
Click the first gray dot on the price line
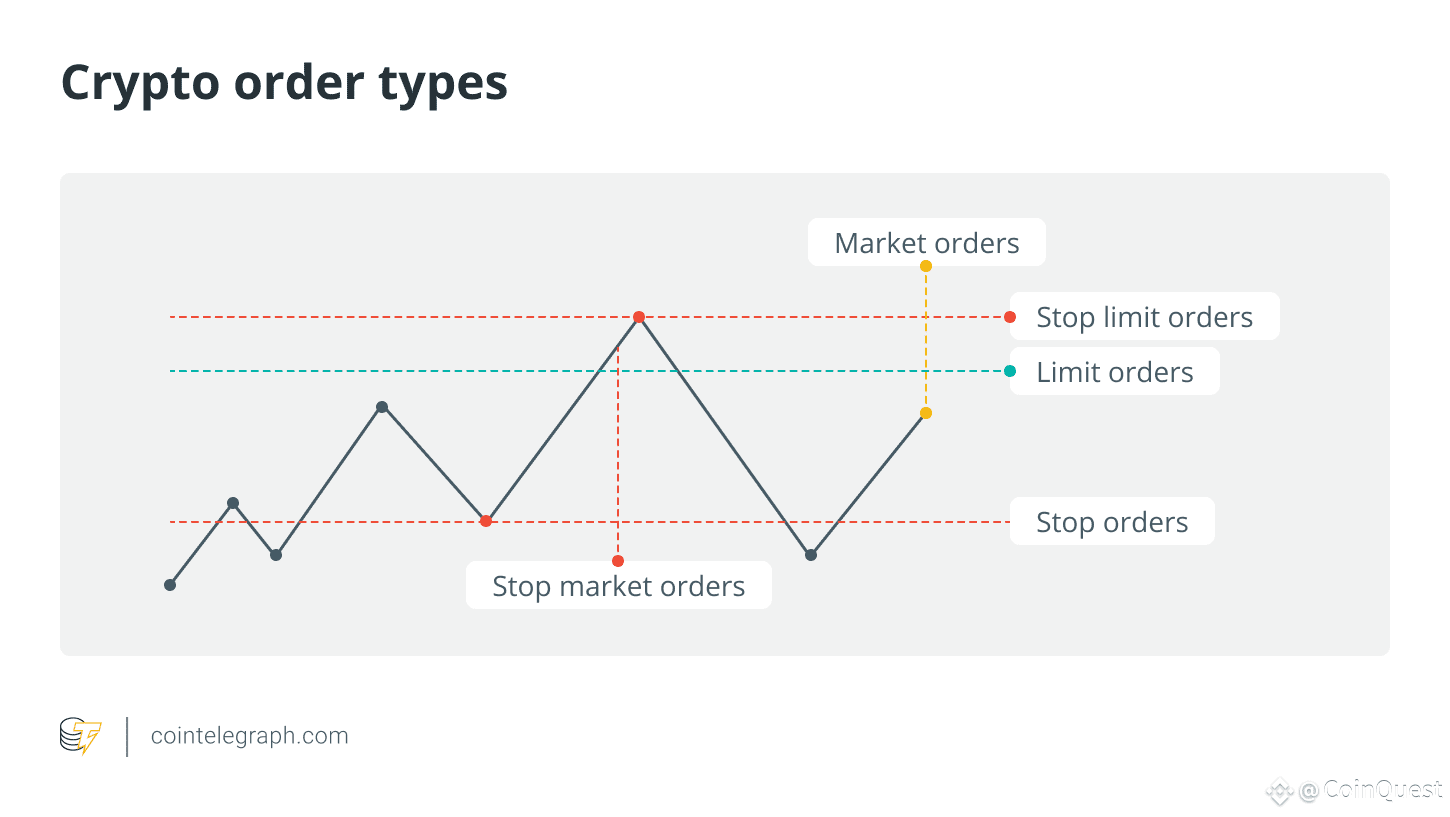click(170, 585)
